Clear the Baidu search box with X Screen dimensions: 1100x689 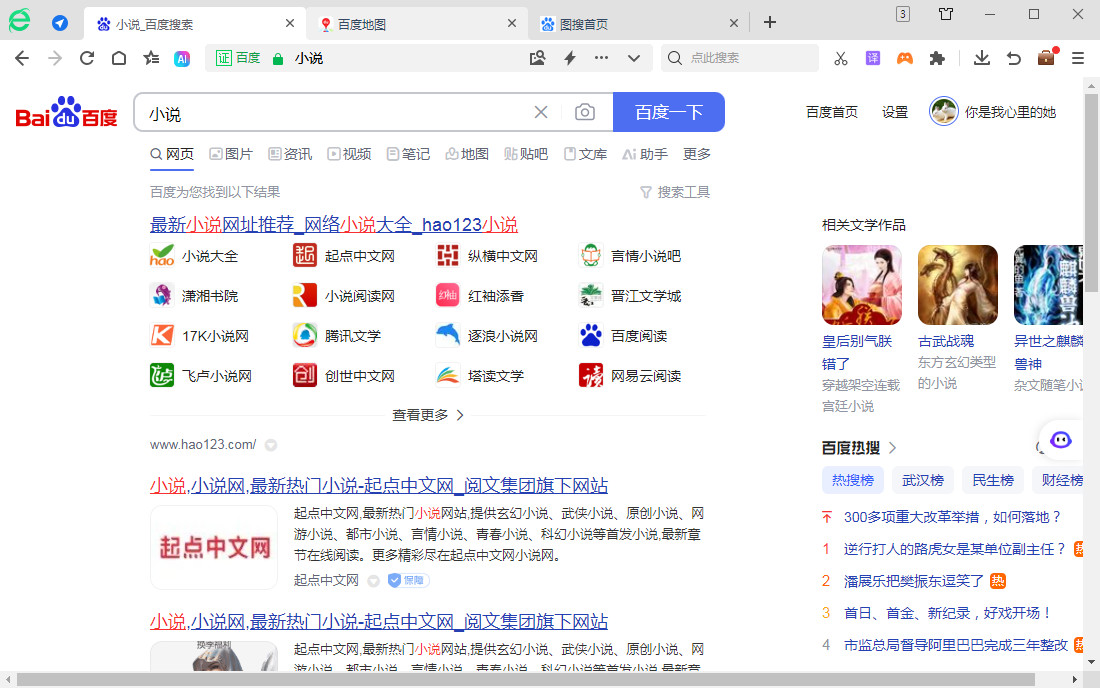[x=541, y=112]
